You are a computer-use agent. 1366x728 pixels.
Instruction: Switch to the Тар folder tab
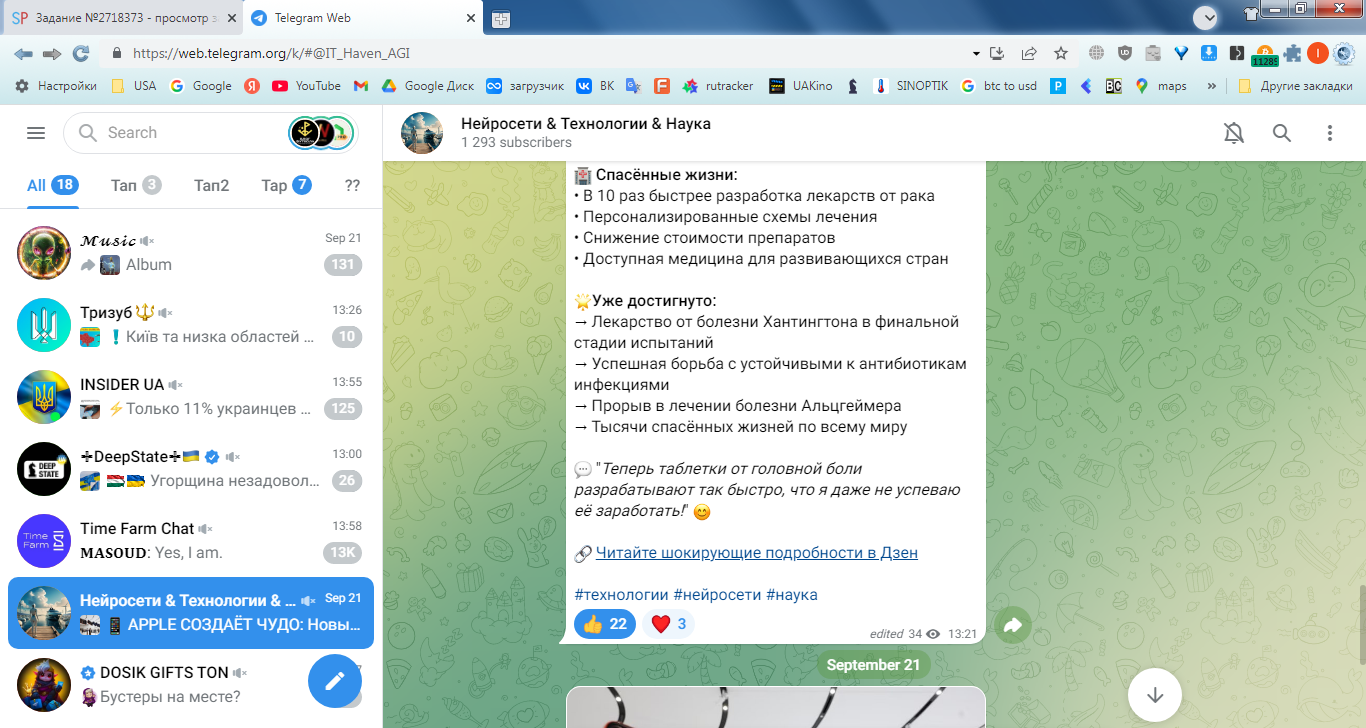click(x=286, y=185)
